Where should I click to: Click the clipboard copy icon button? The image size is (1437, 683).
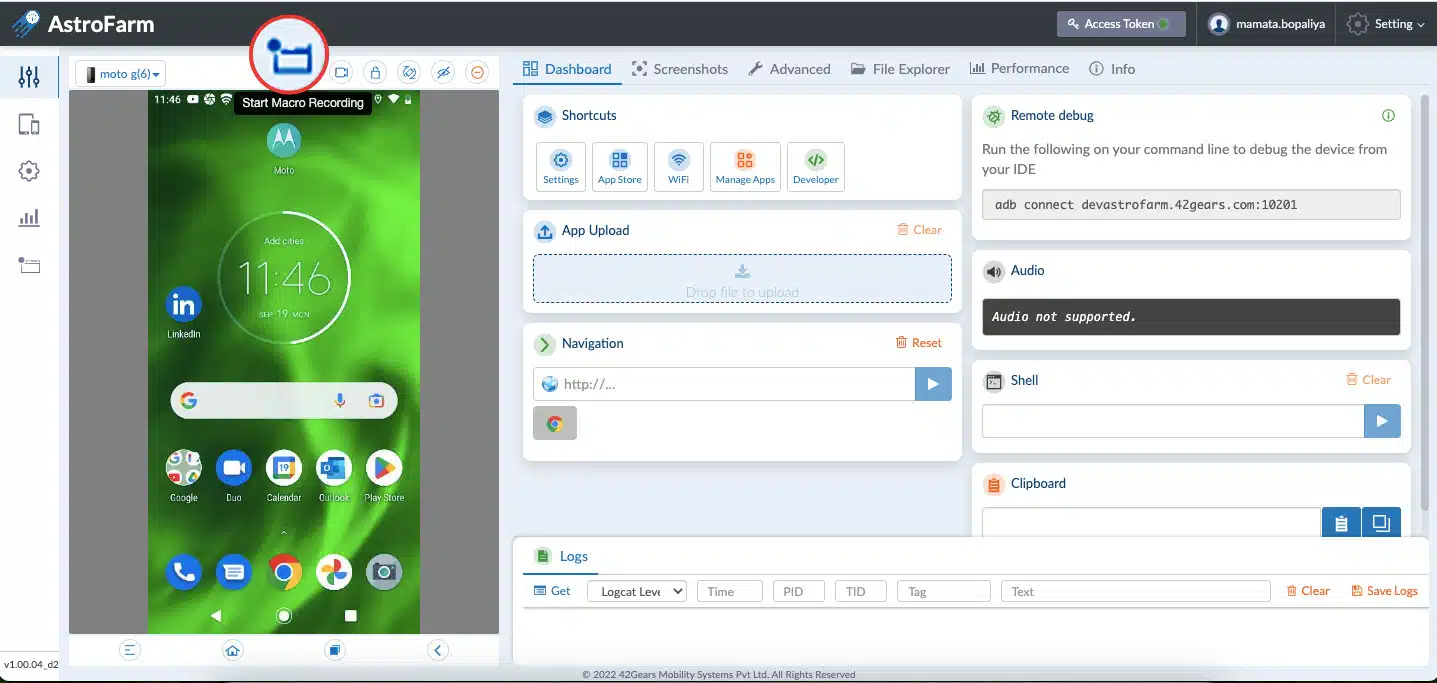click(x=1381, y=522)
